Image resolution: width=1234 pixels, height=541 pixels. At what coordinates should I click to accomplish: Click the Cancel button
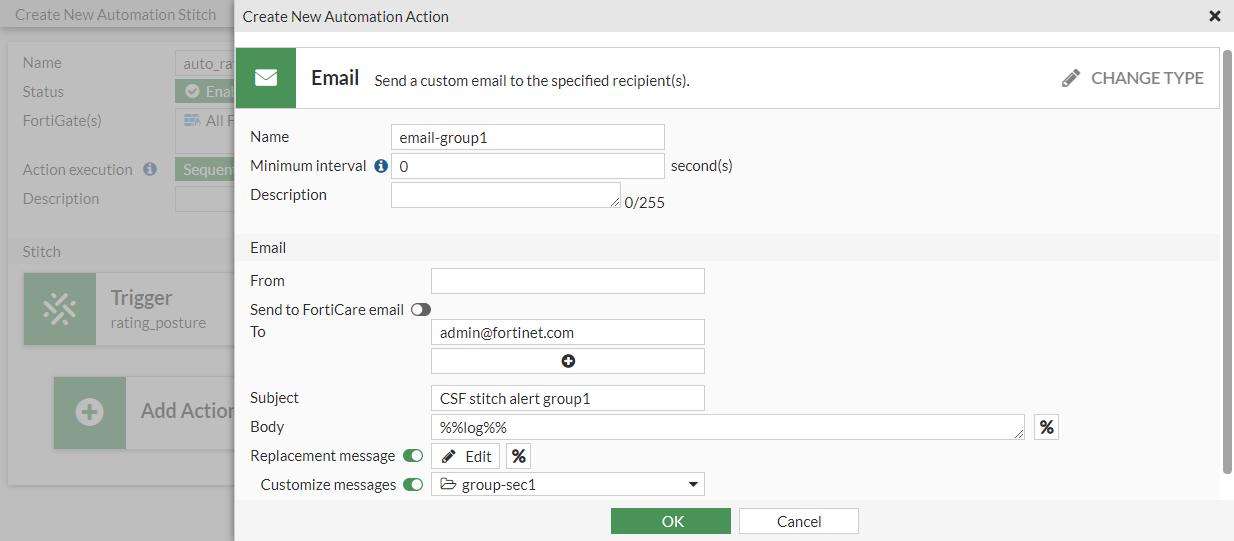(x=798, y=521)
